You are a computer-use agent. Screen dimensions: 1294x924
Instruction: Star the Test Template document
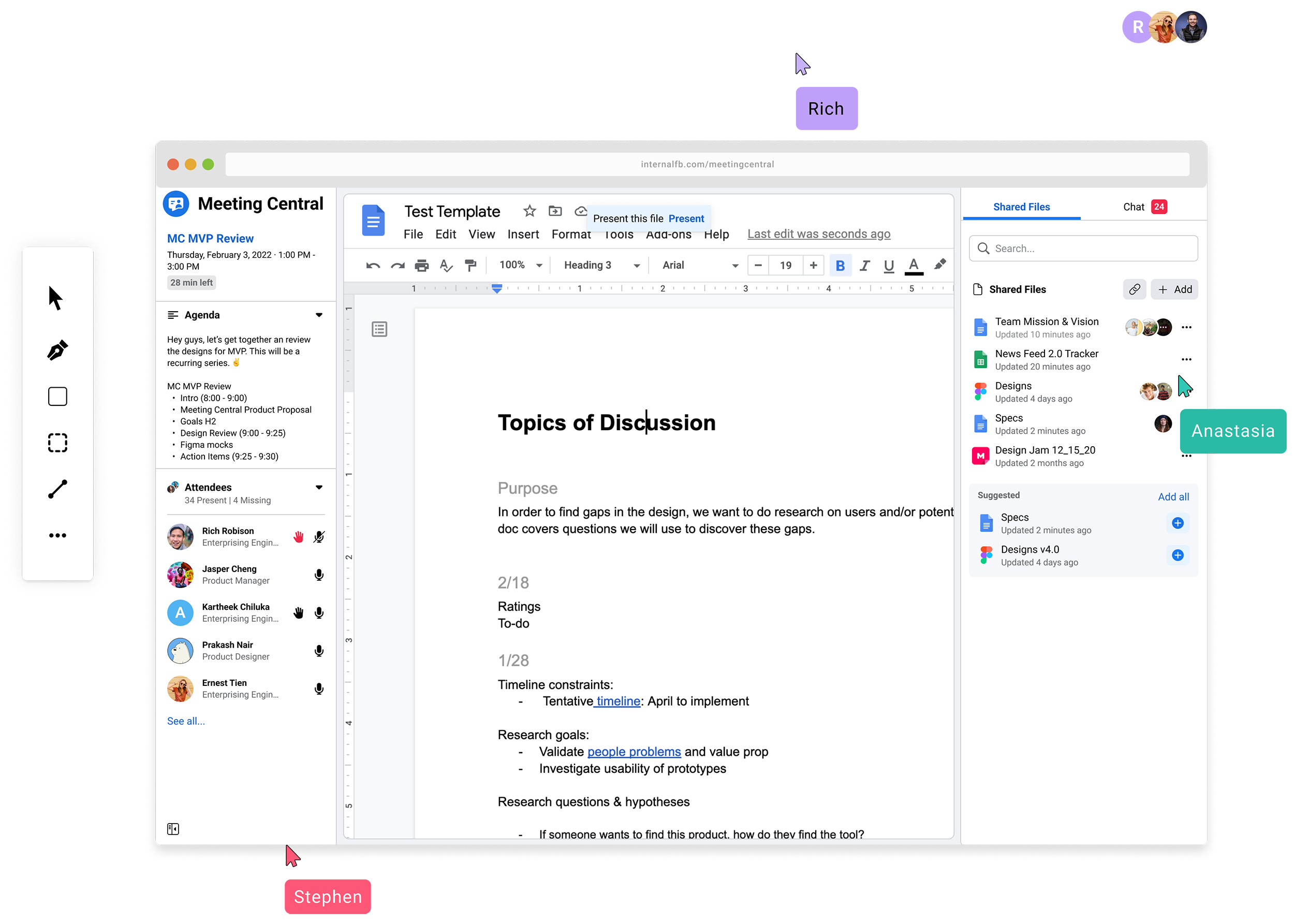(529, 211)
